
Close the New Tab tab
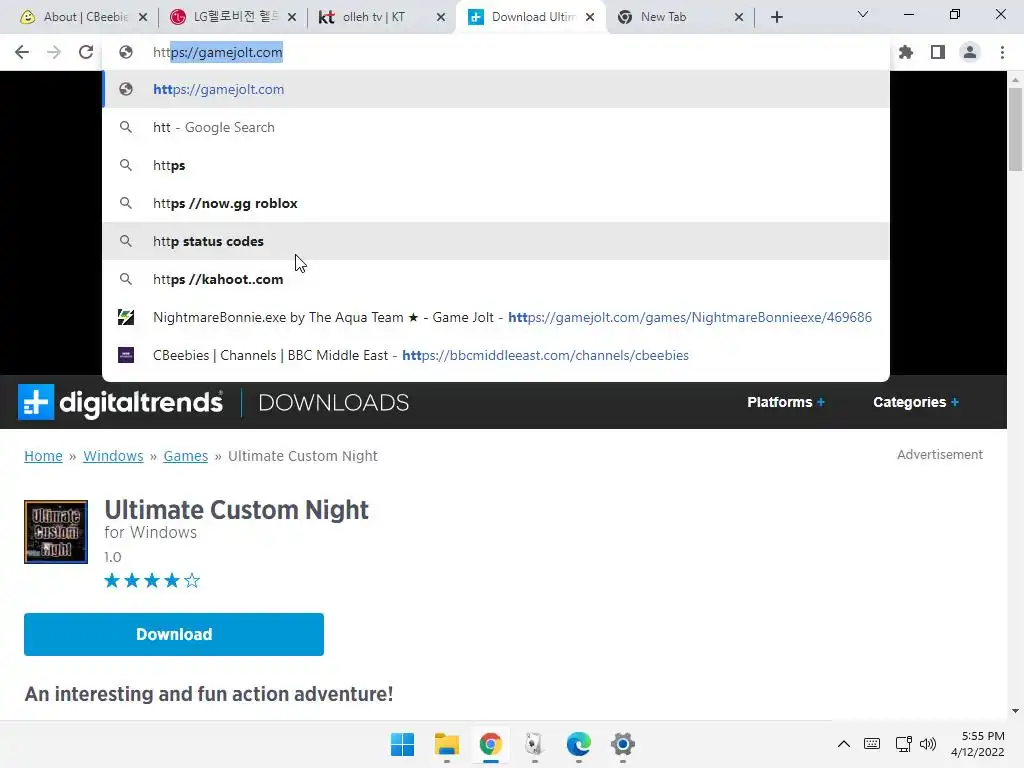(739, 17)
